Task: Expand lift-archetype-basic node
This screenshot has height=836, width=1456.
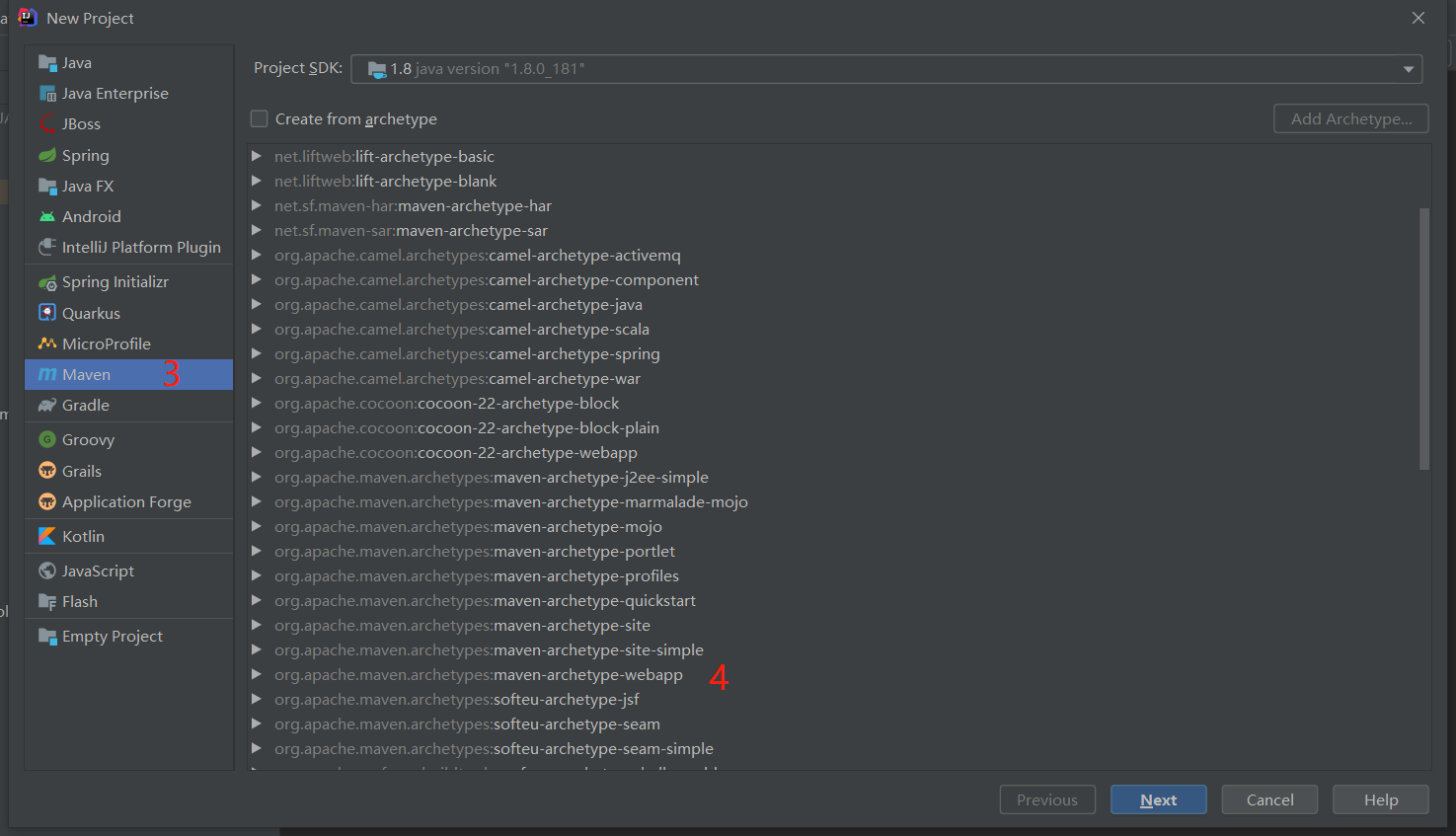Action: (257, 156)
